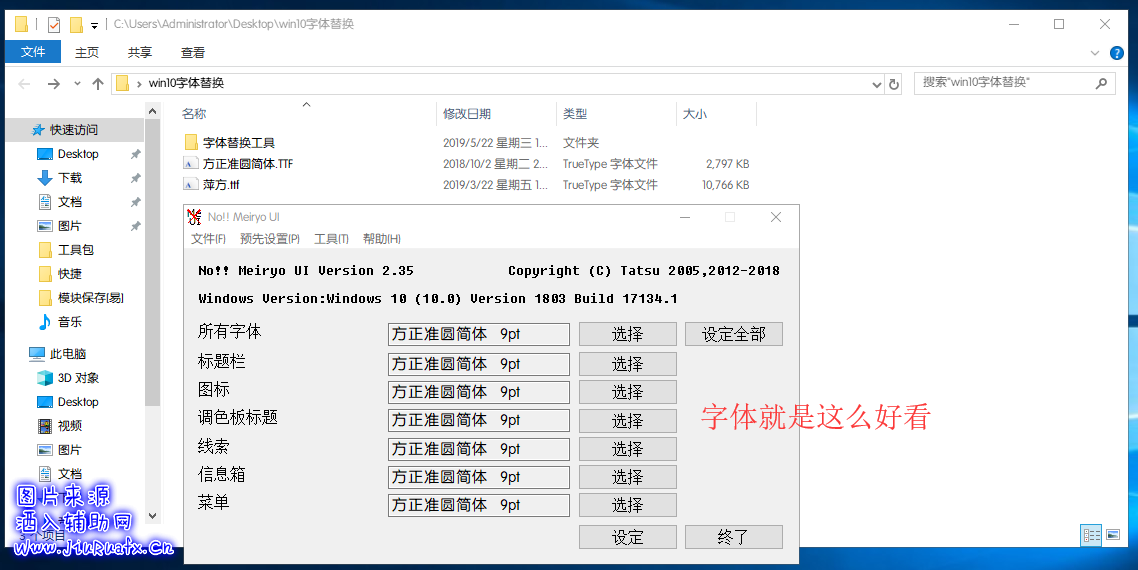Sort by 类型 column header
Viewport: 1138px width, 570px height.
point(575,114)
